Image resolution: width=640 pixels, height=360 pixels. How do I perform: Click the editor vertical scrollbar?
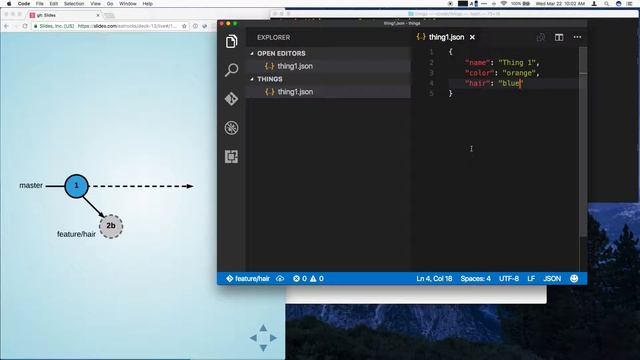click(583, 142)
